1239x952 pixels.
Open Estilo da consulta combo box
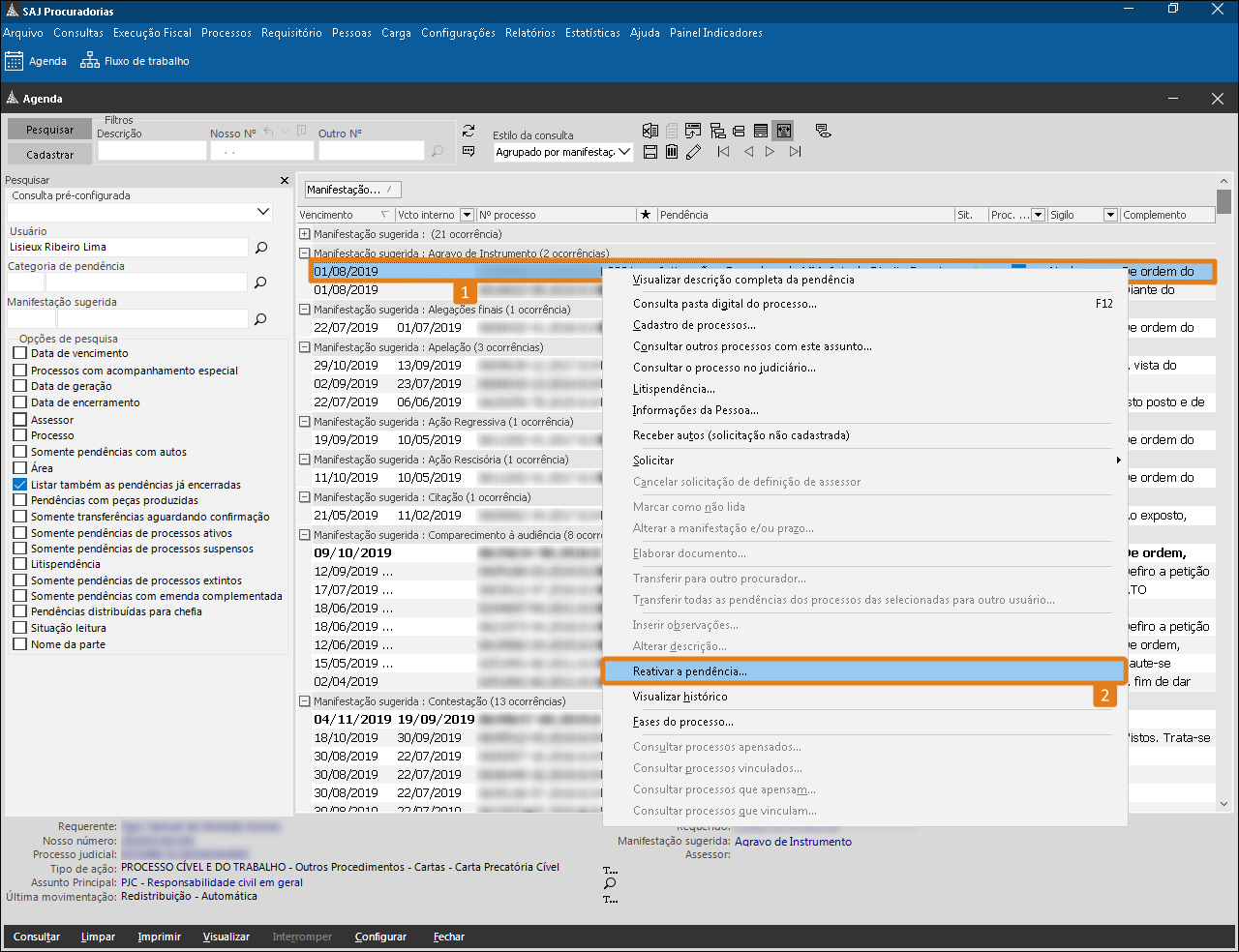563,152
